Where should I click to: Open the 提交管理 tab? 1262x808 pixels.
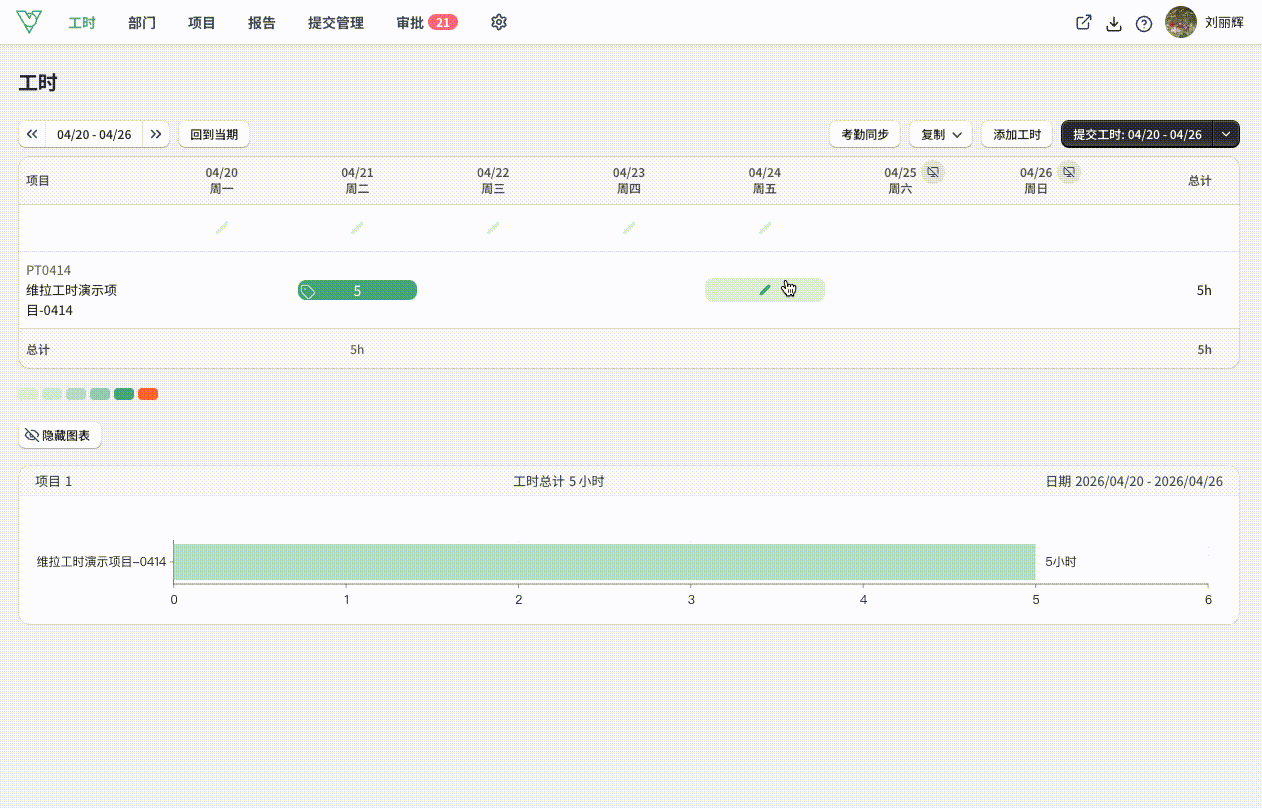336,22
